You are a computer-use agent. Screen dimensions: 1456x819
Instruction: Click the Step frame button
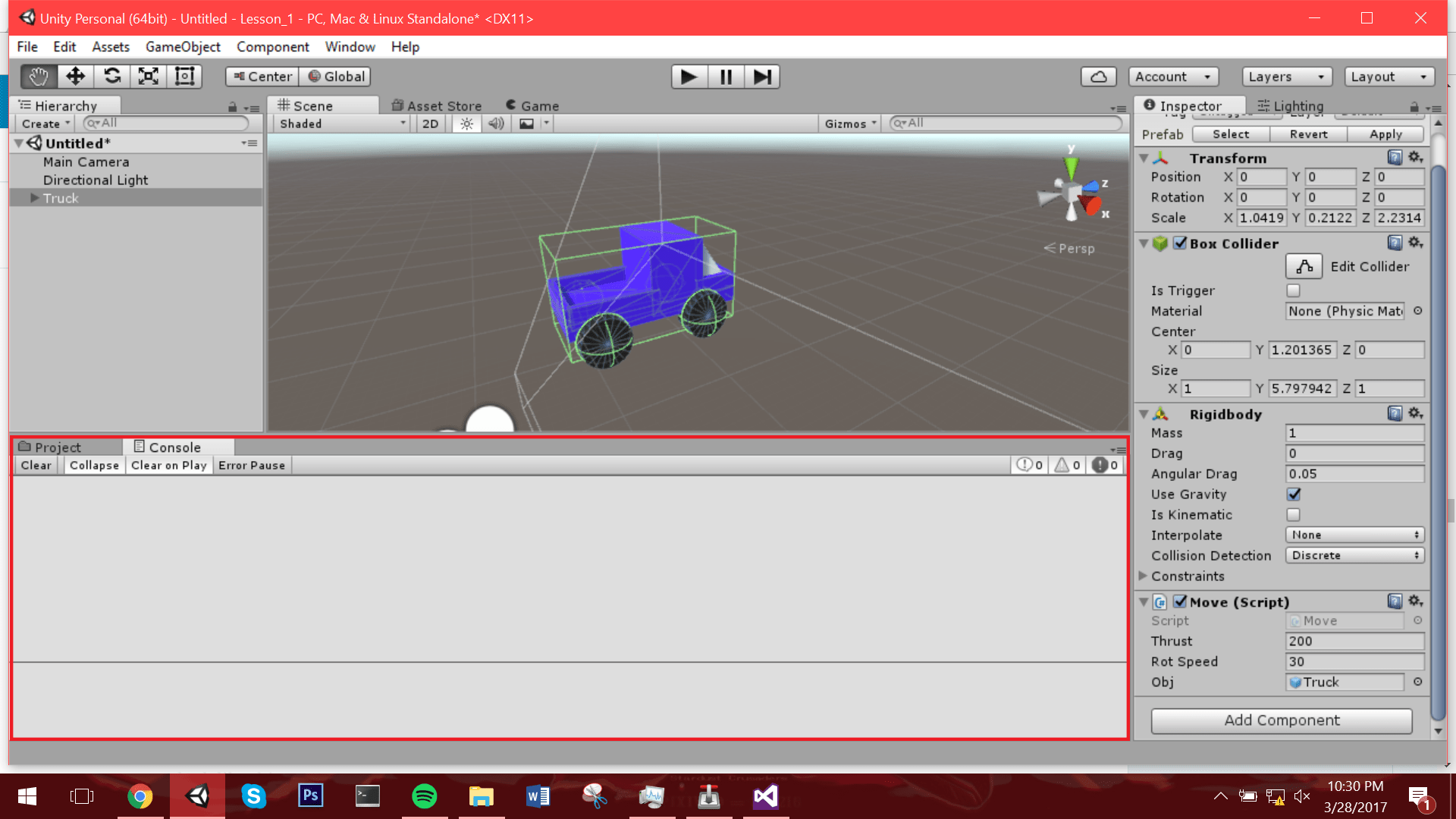(762, 77)
